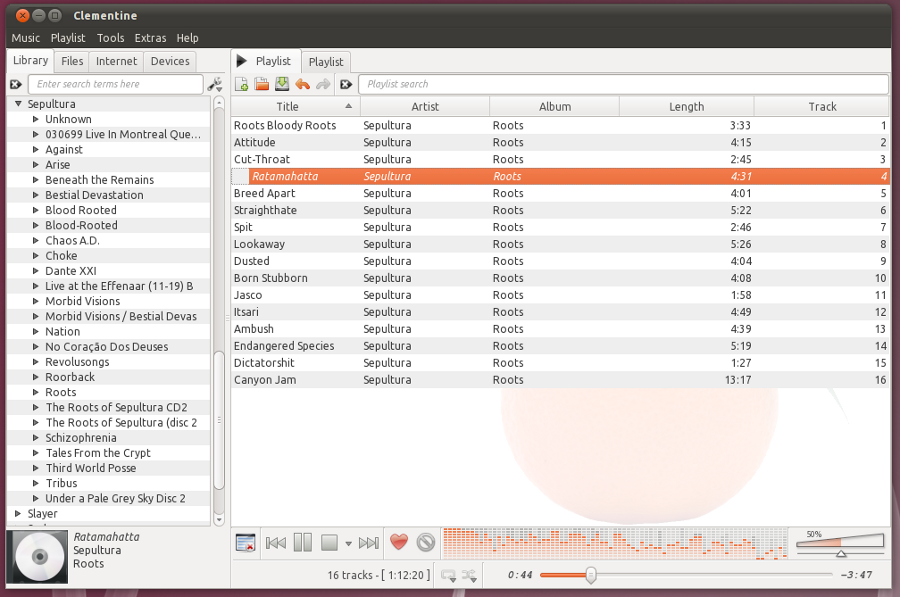
Task: Open a playlist file
Action: click(260, 84)
